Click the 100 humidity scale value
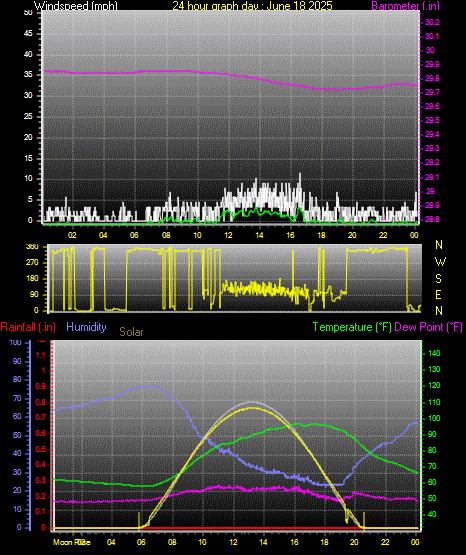This screenshot has height=555, width=466. tap(15, 343)
